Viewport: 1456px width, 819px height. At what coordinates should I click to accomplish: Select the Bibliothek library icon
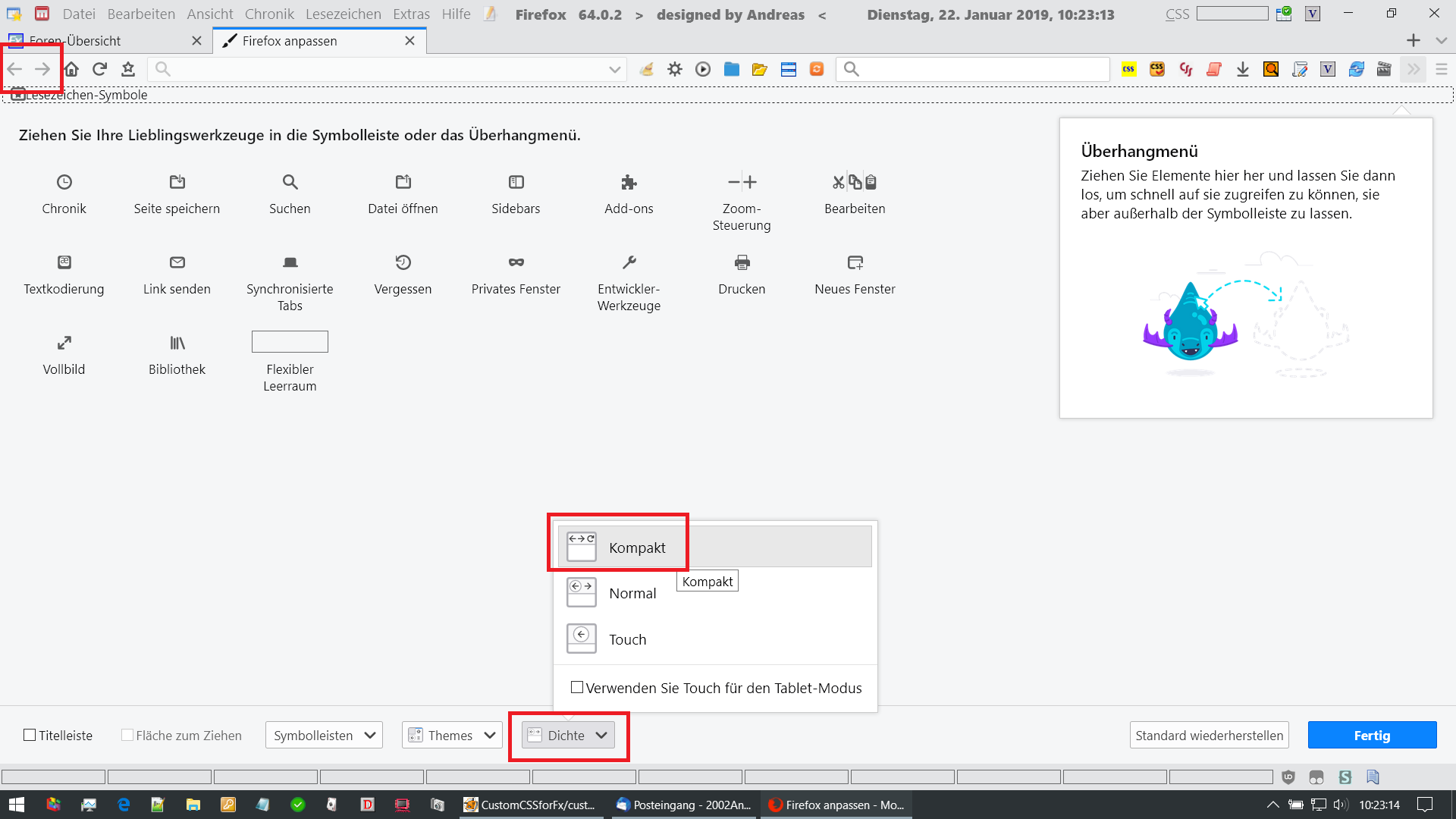[x=177, y=343]
